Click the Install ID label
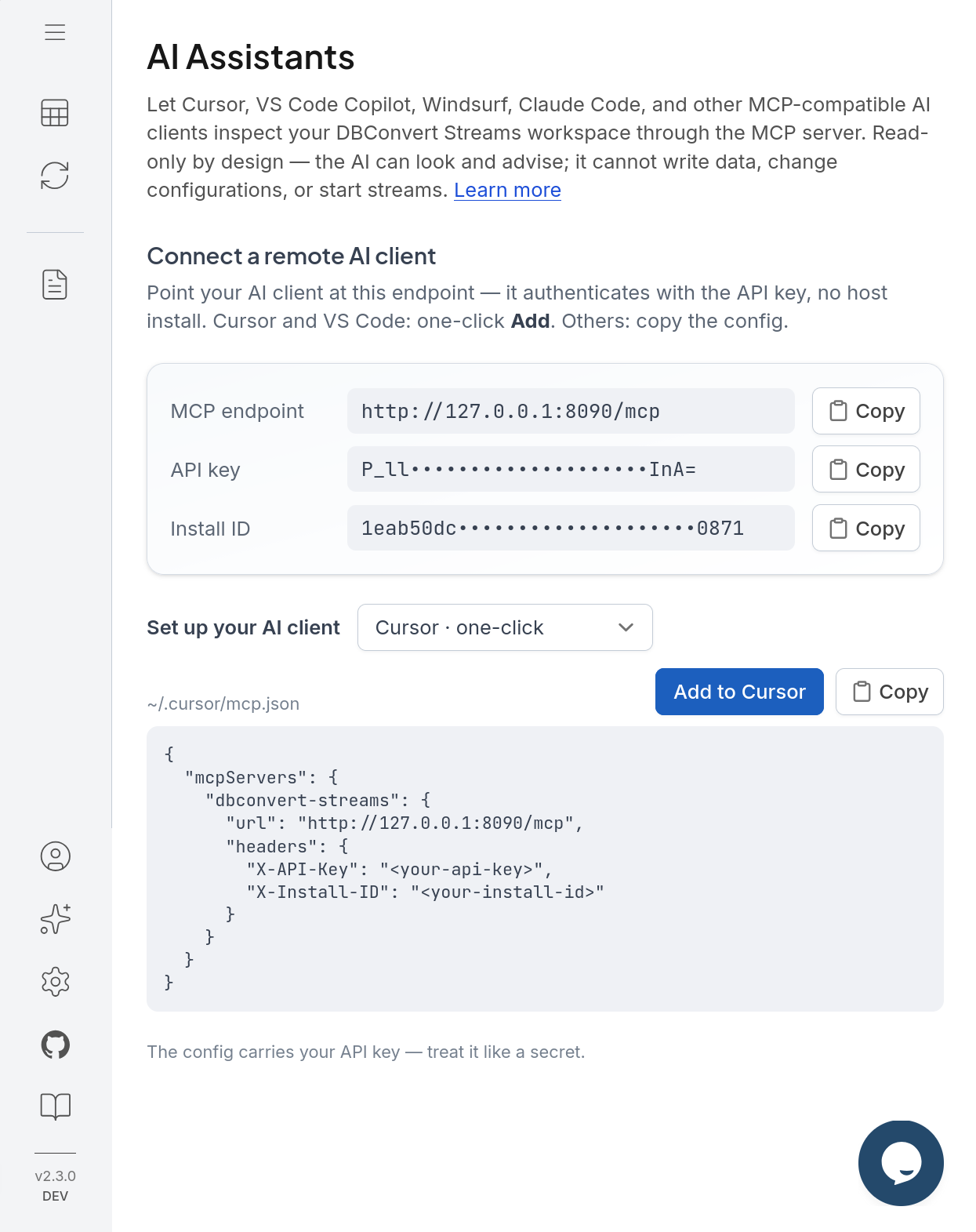Viewport: 976px width, 1232px height. coord(210,529)
